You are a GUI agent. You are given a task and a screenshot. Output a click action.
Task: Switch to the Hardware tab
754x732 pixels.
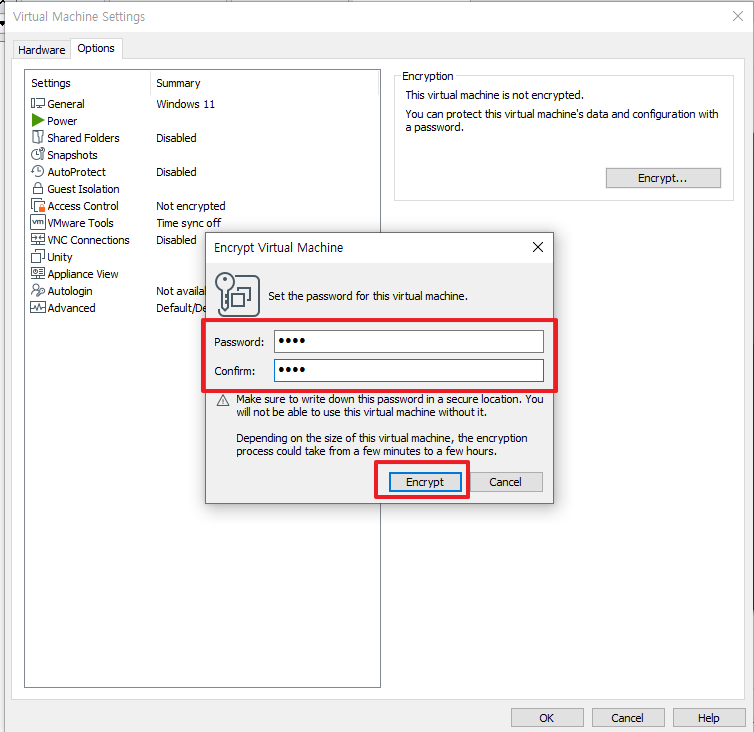point(42,50)
